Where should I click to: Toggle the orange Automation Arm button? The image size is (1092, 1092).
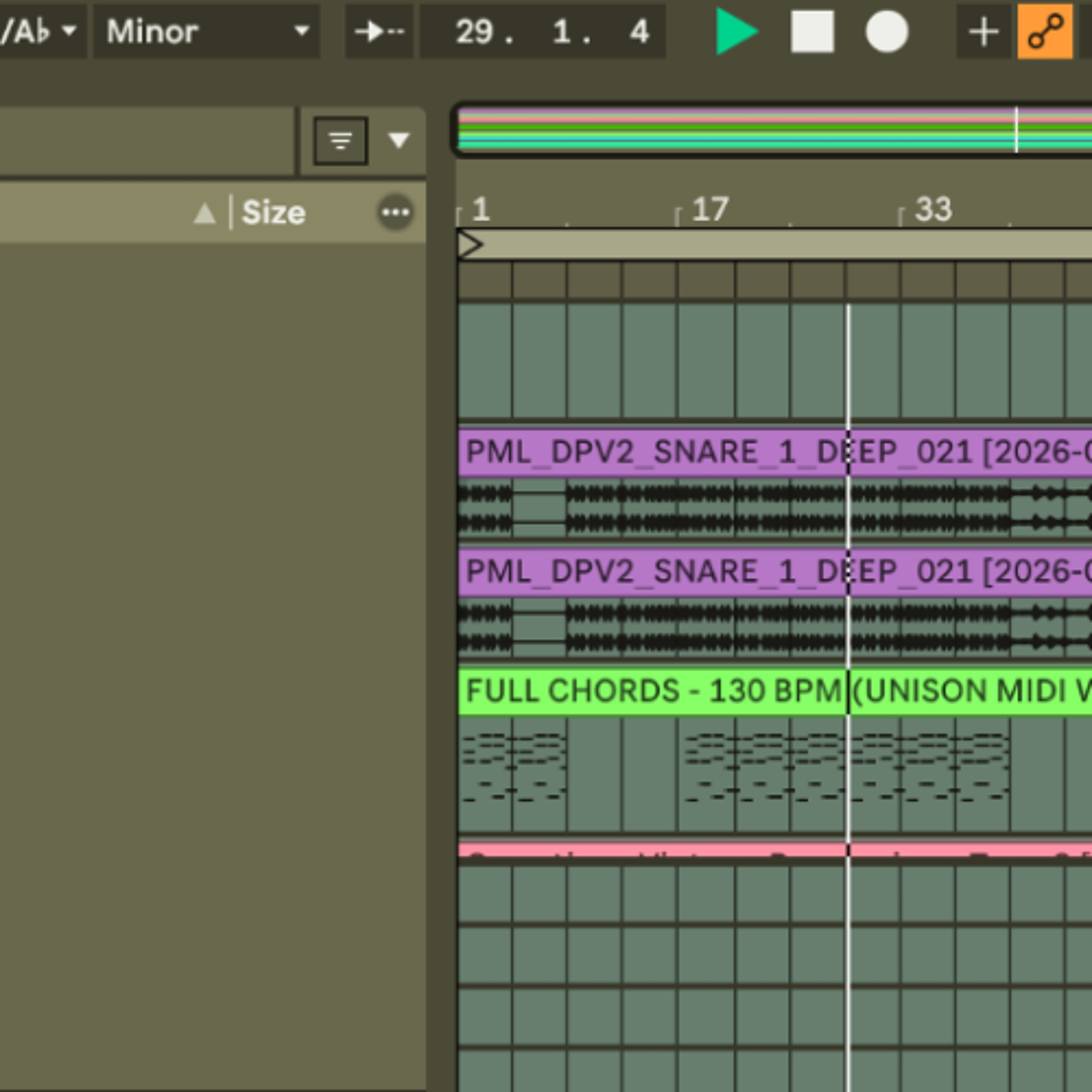click(x=1045, y=32)
